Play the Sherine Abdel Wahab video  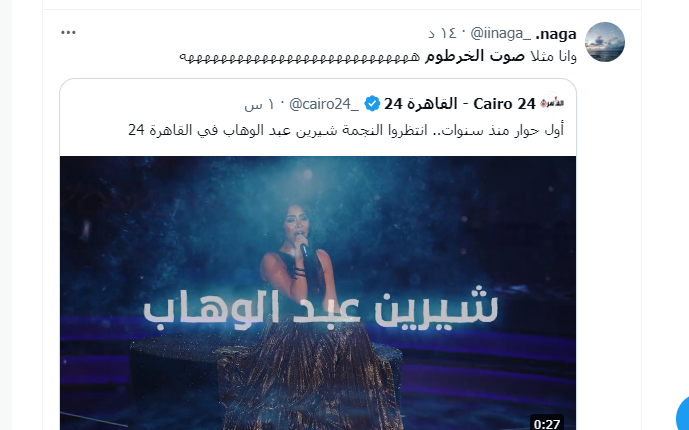coord(318,293)
